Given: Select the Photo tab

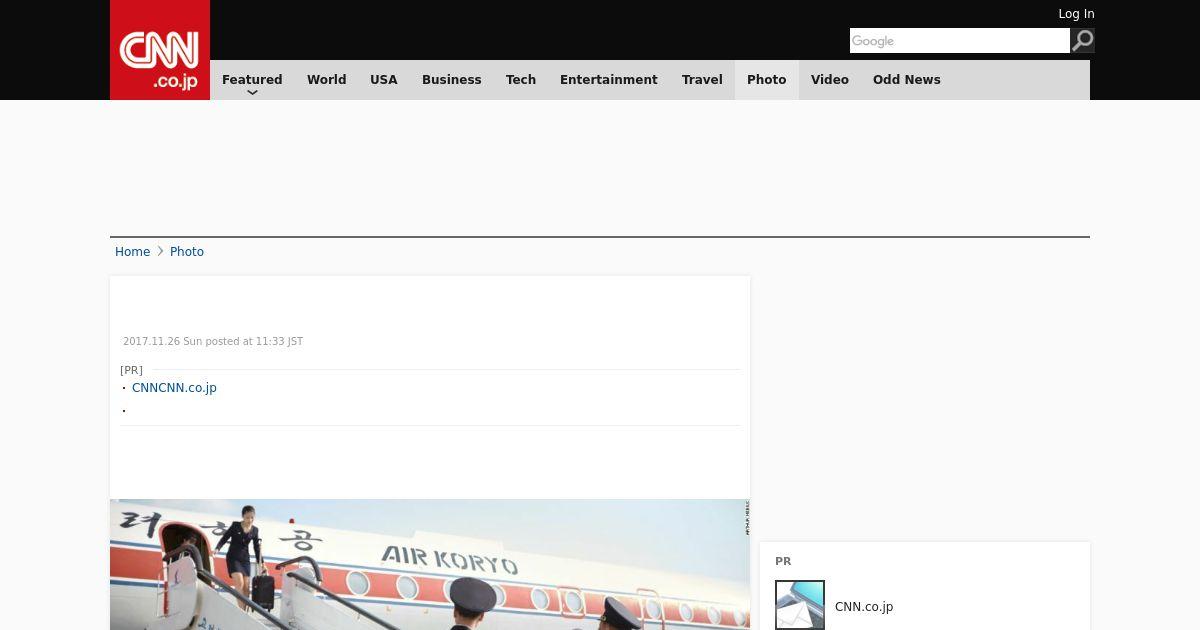Looking at the screenshot, I should click(767, 80).
